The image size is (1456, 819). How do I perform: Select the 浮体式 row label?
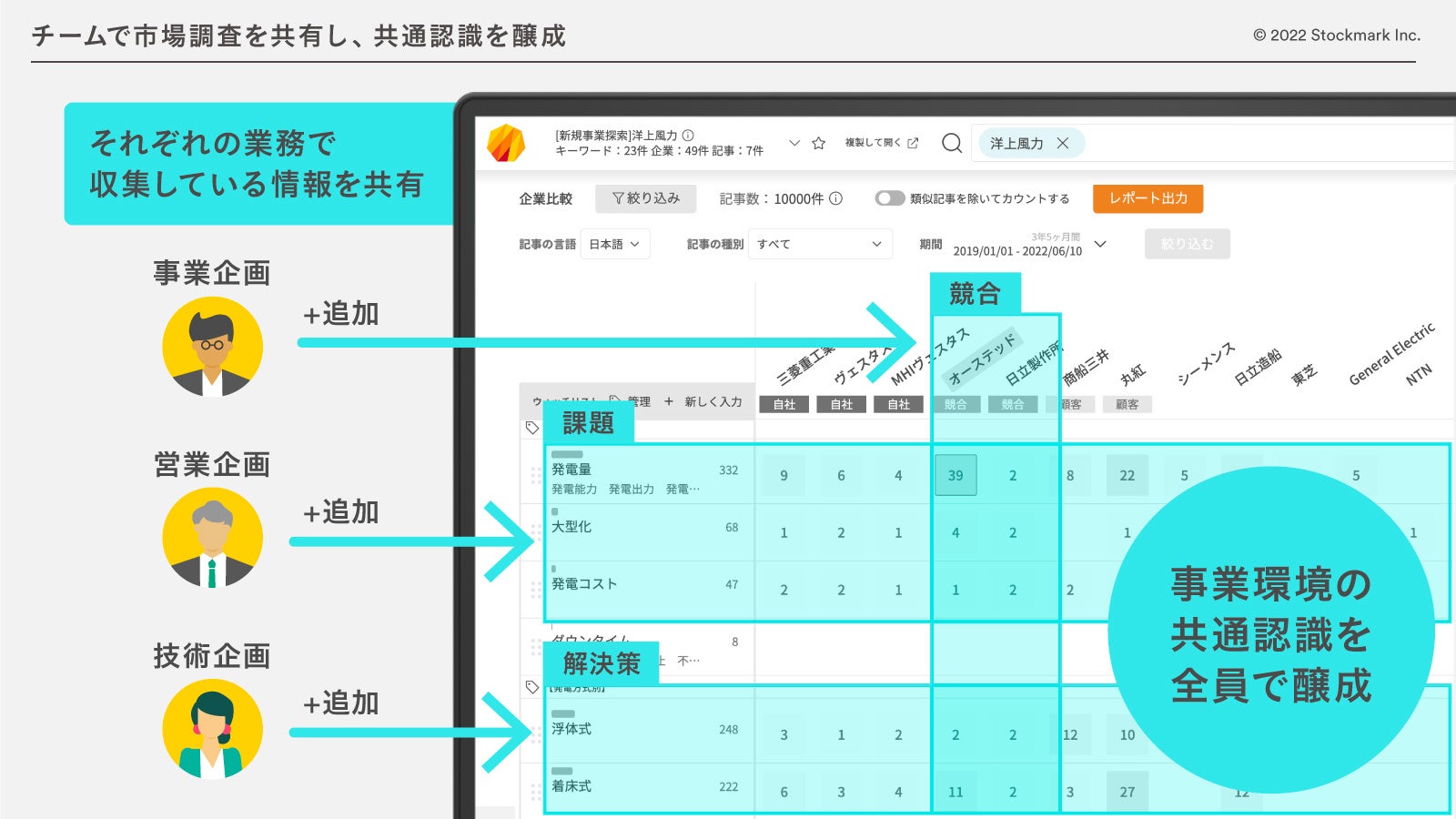[571, 729]
